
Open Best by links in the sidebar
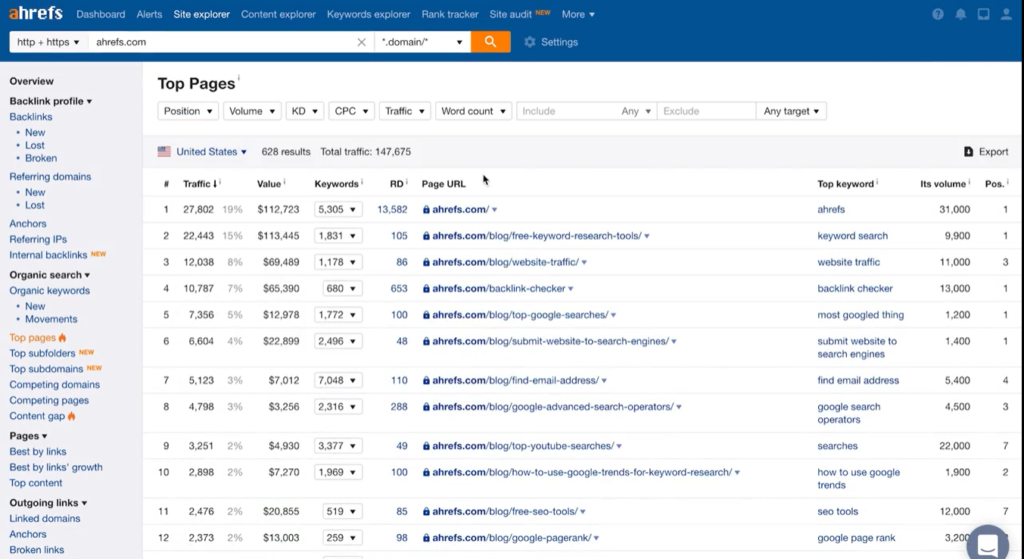38,451
